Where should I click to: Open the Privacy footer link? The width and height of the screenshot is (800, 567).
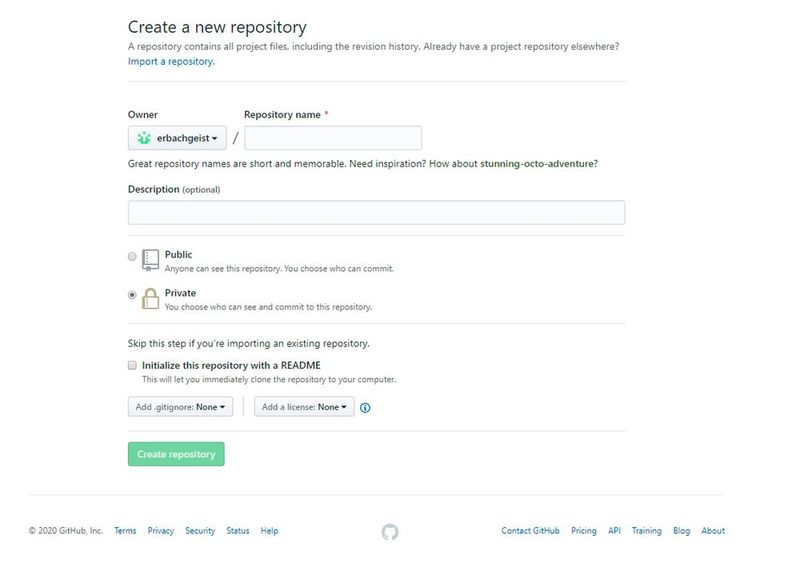click(x=161, y=531)
